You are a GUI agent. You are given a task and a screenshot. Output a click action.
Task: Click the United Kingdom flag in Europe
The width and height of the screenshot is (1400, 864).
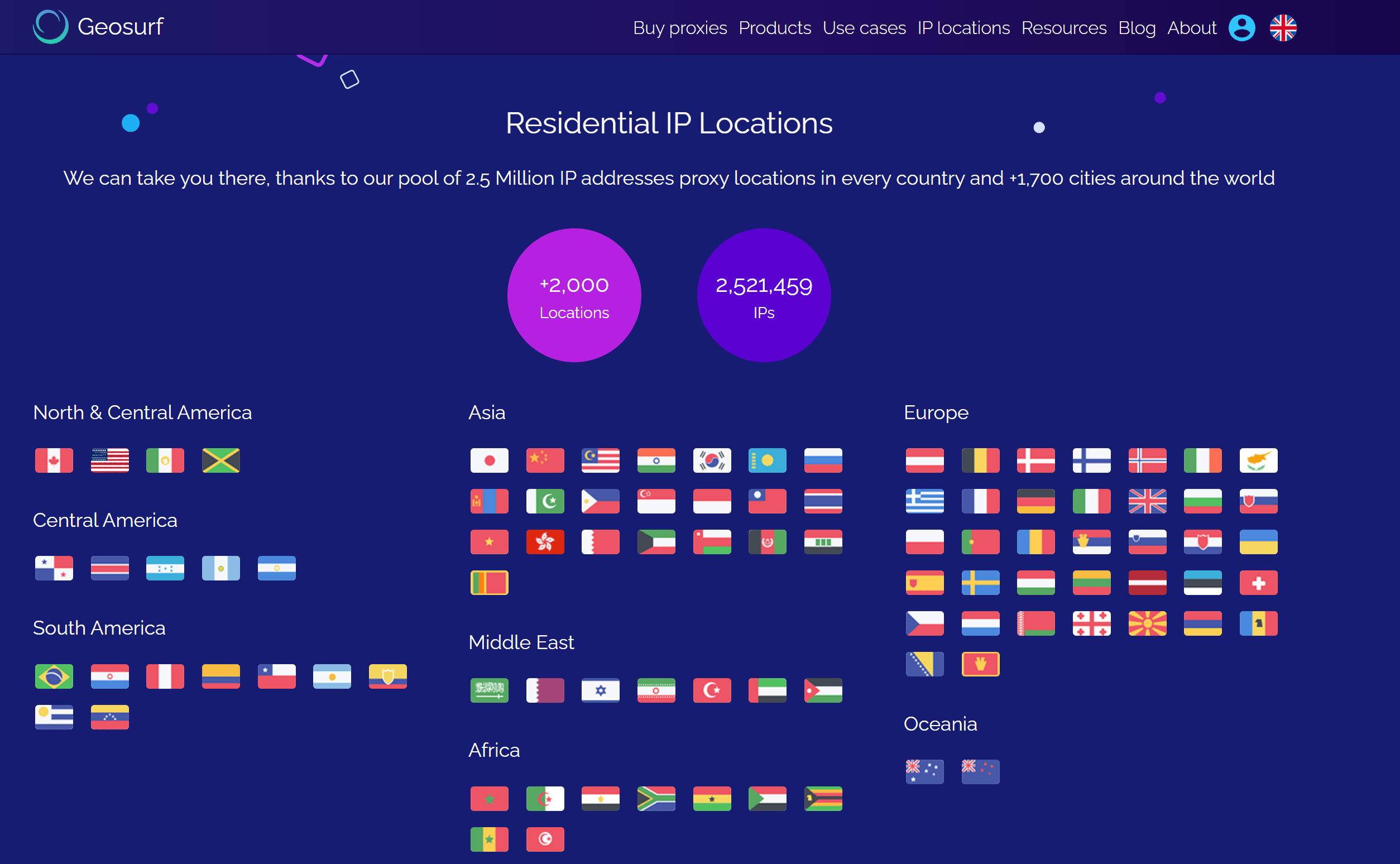click(1148, 501)
